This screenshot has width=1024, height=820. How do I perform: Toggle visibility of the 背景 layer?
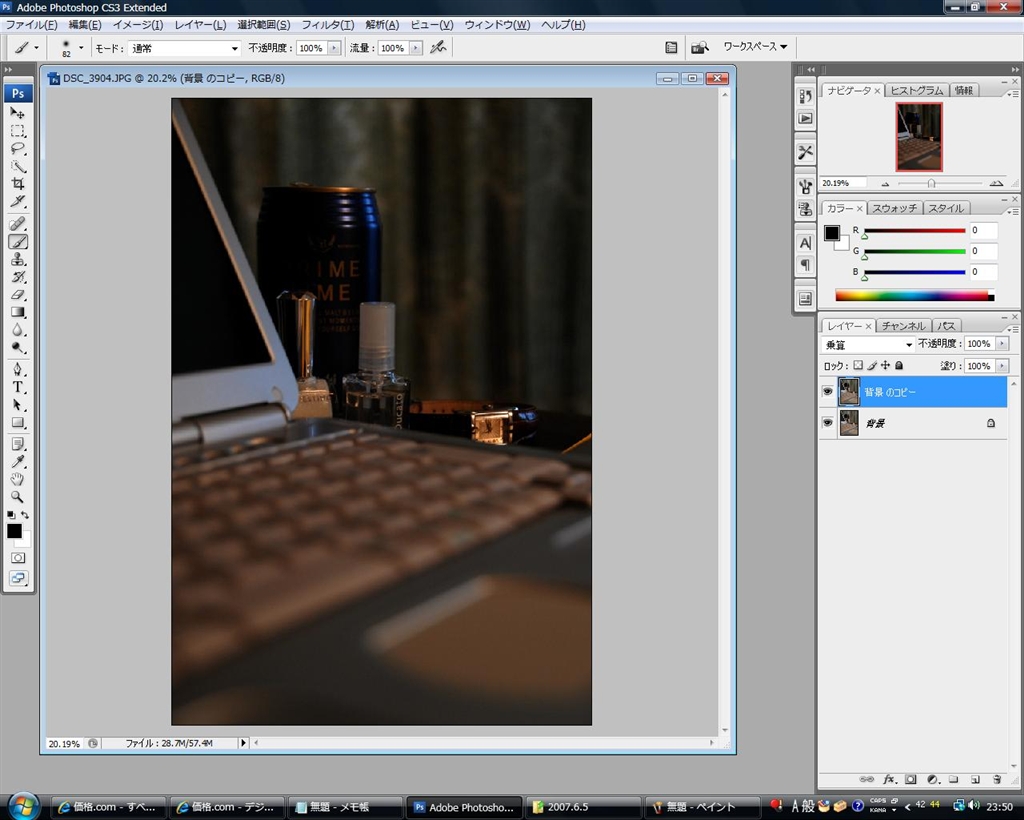coord(827,423)
